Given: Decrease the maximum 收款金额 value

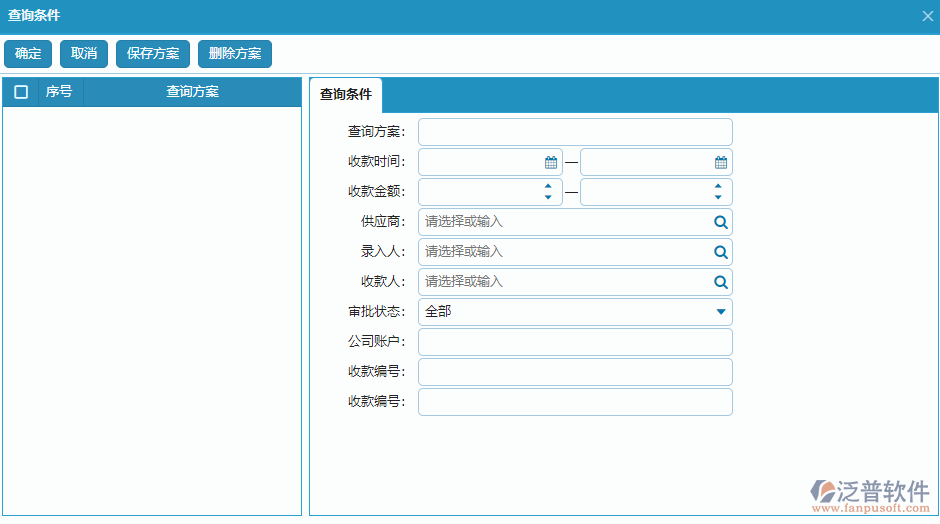Looking at the screenshot, I should (718, 197).
